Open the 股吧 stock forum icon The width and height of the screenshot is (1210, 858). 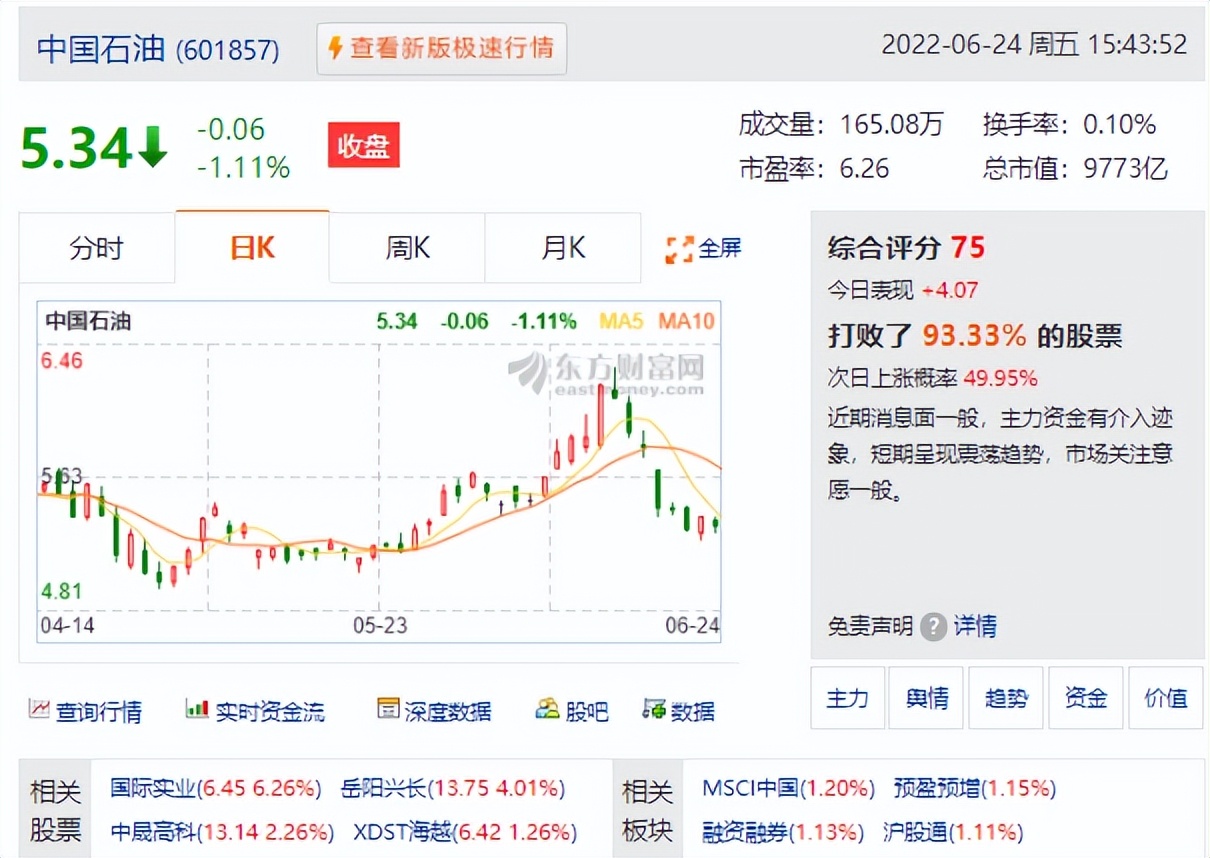coord(547,709)
